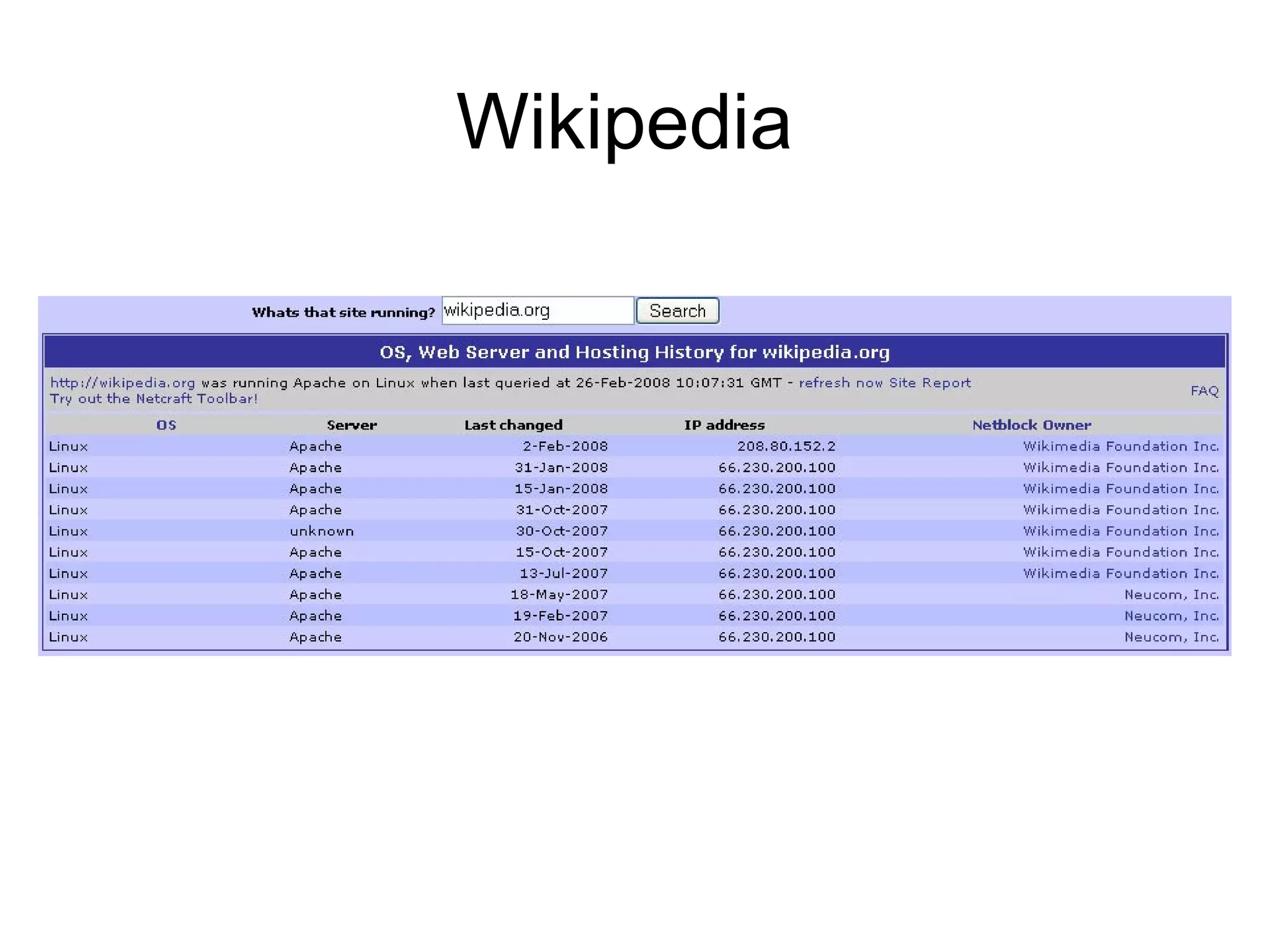Click Linux in the 2-Feb-2008 row
1270x952 pixels.
tap(68, 446)
